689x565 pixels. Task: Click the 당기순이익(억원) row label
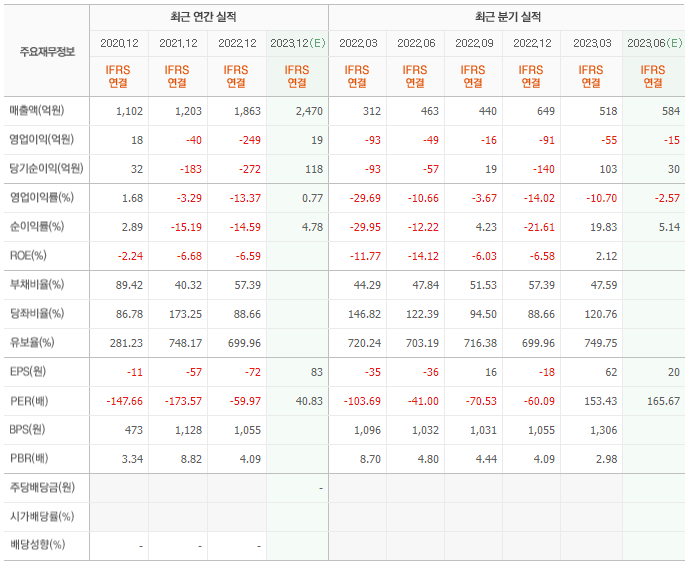tap(47, 168)
